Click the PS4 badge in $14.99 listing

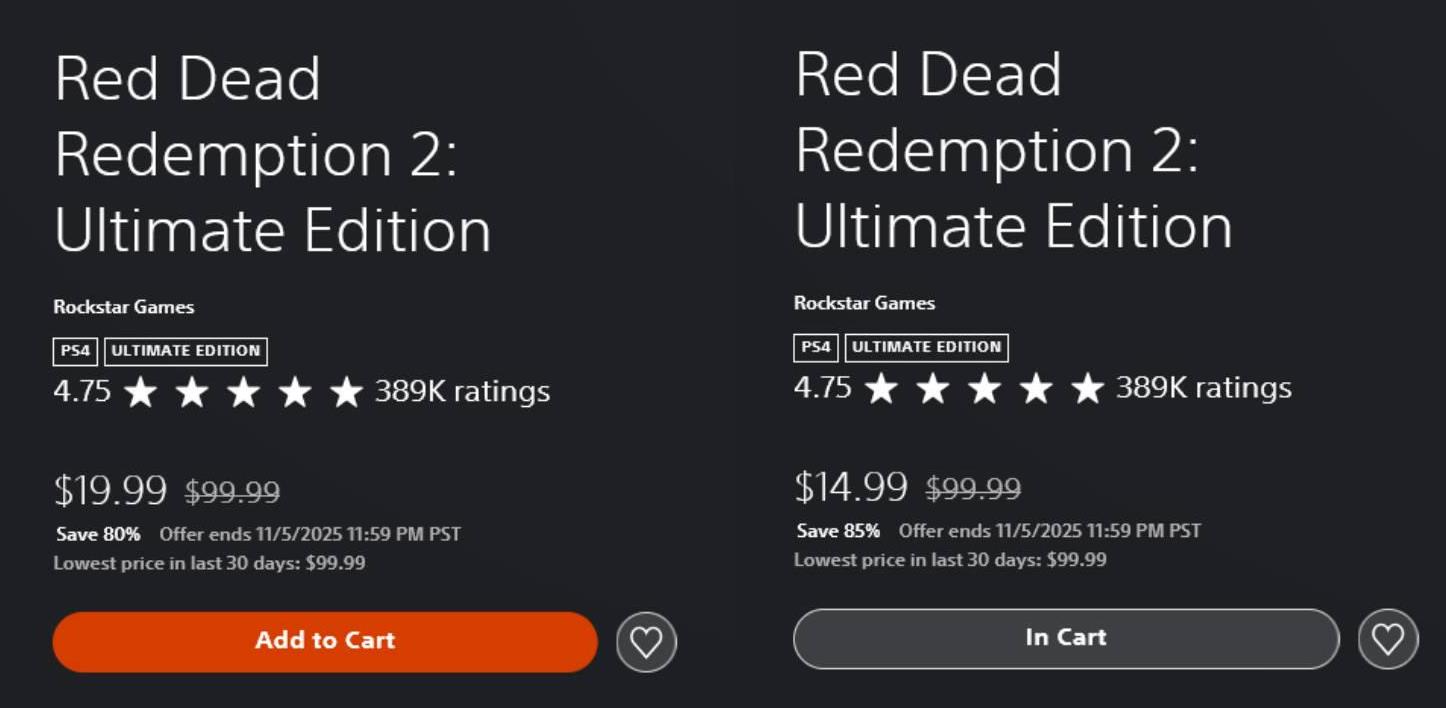816,347
